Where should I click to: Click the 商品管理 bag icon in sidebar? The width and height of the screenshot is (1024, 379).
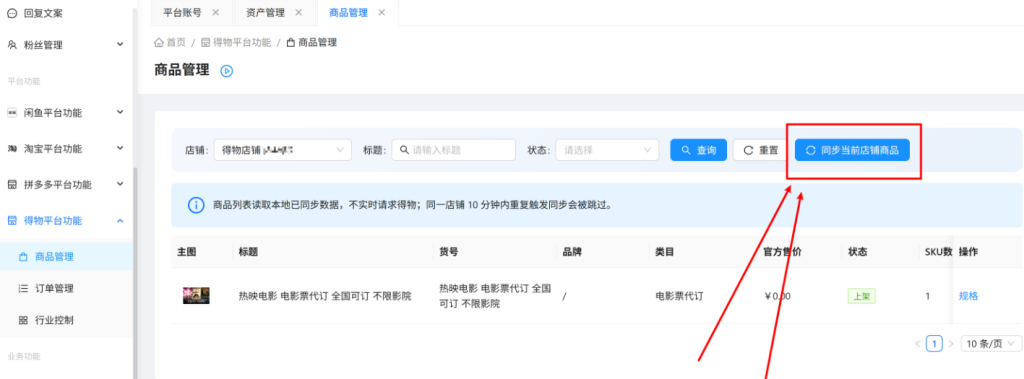23,257
